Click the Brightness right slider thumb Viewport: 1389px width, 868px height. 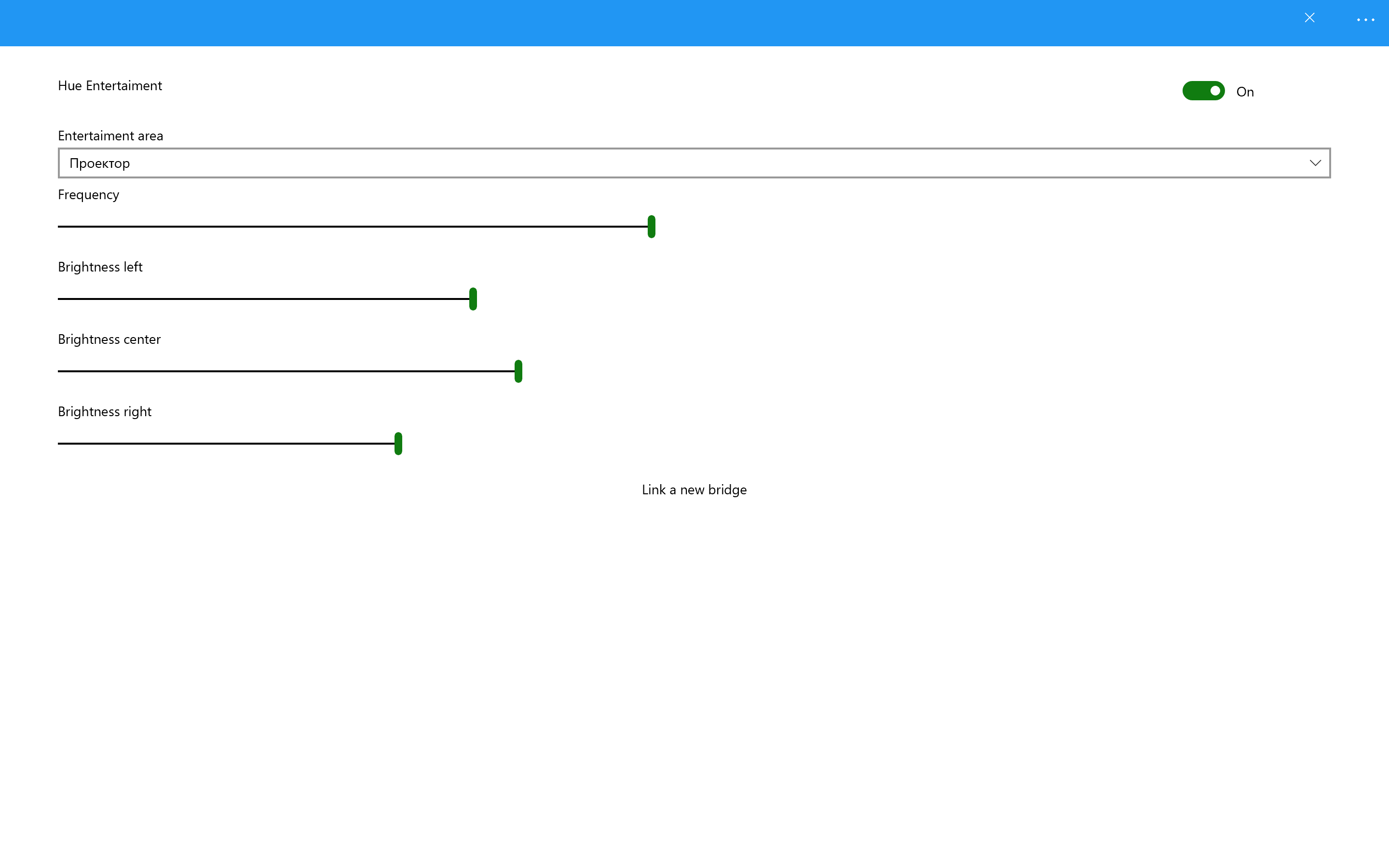(398, 444)
